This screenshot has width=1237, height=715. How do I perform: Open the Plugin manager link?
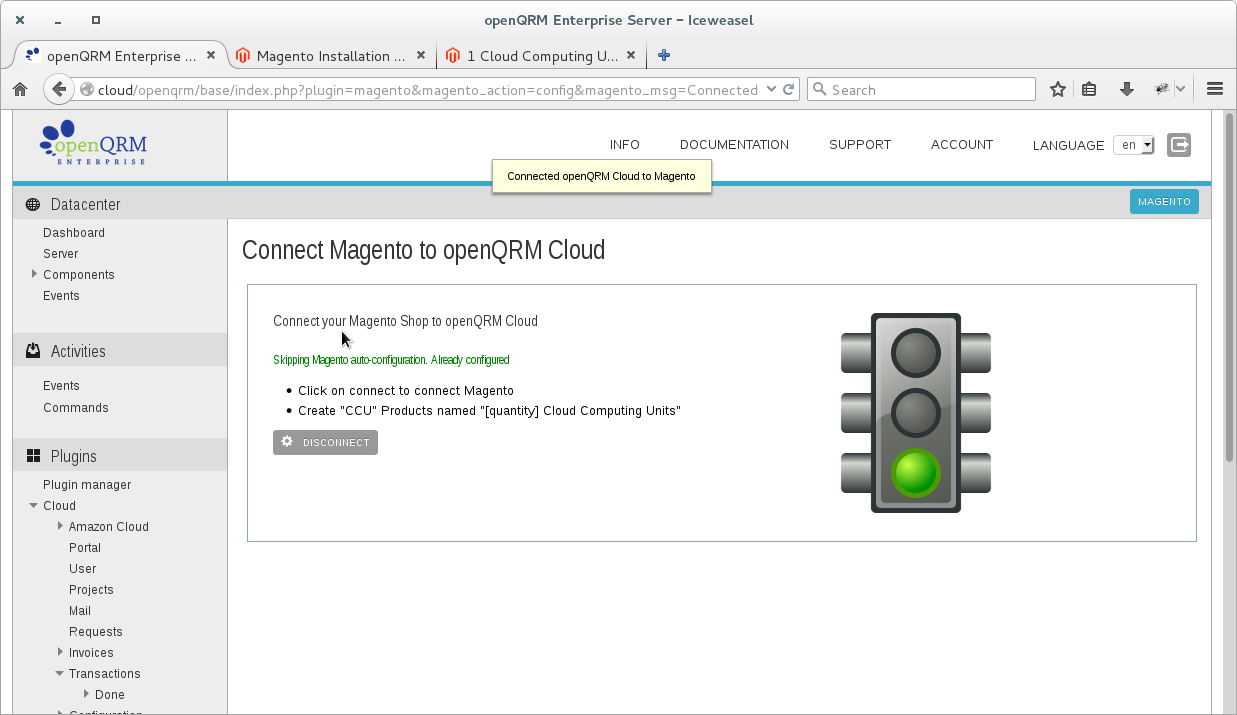click(x=87, y=485)
